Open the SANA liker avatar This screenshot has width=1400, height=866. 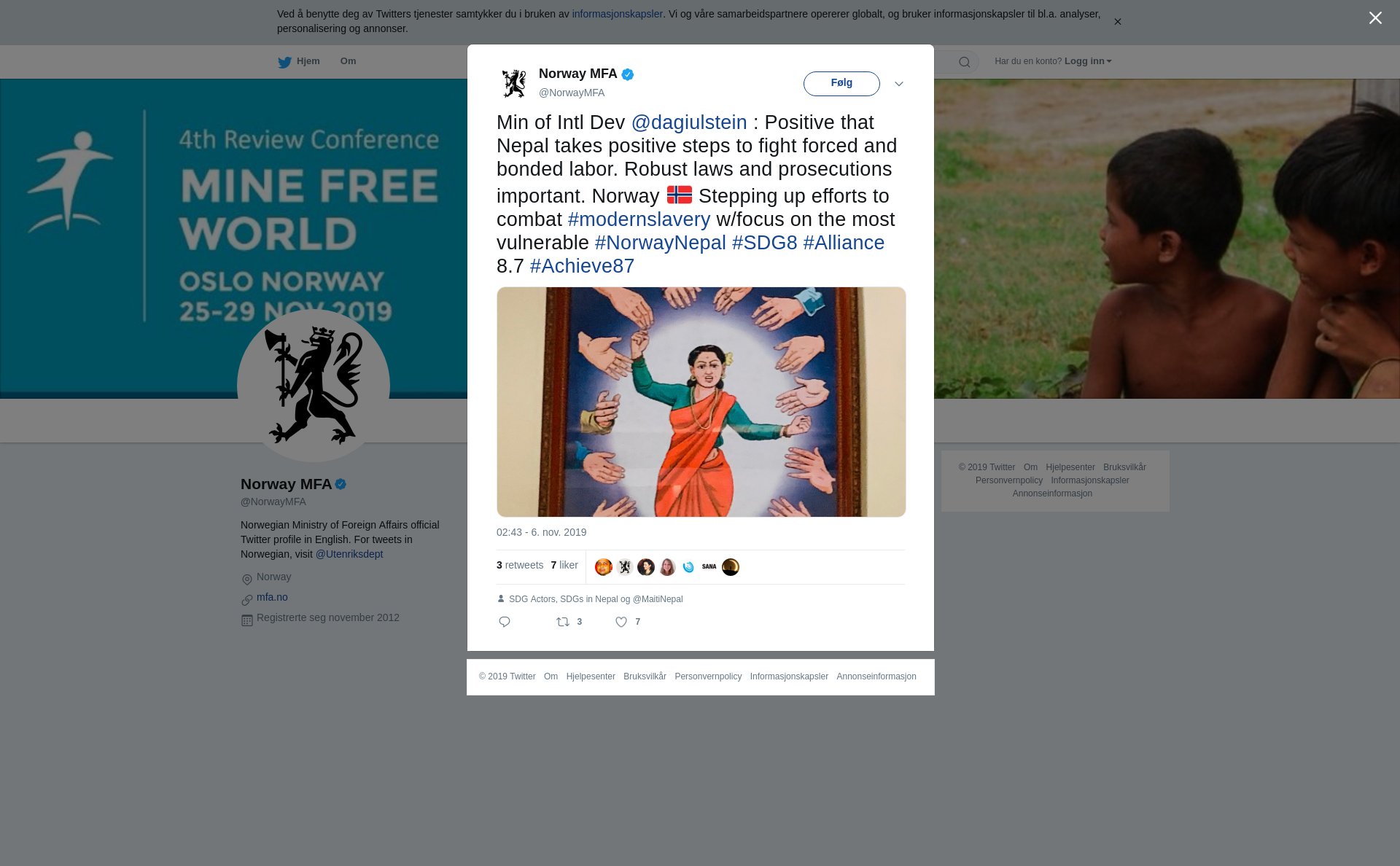click(x=709, y=567)
